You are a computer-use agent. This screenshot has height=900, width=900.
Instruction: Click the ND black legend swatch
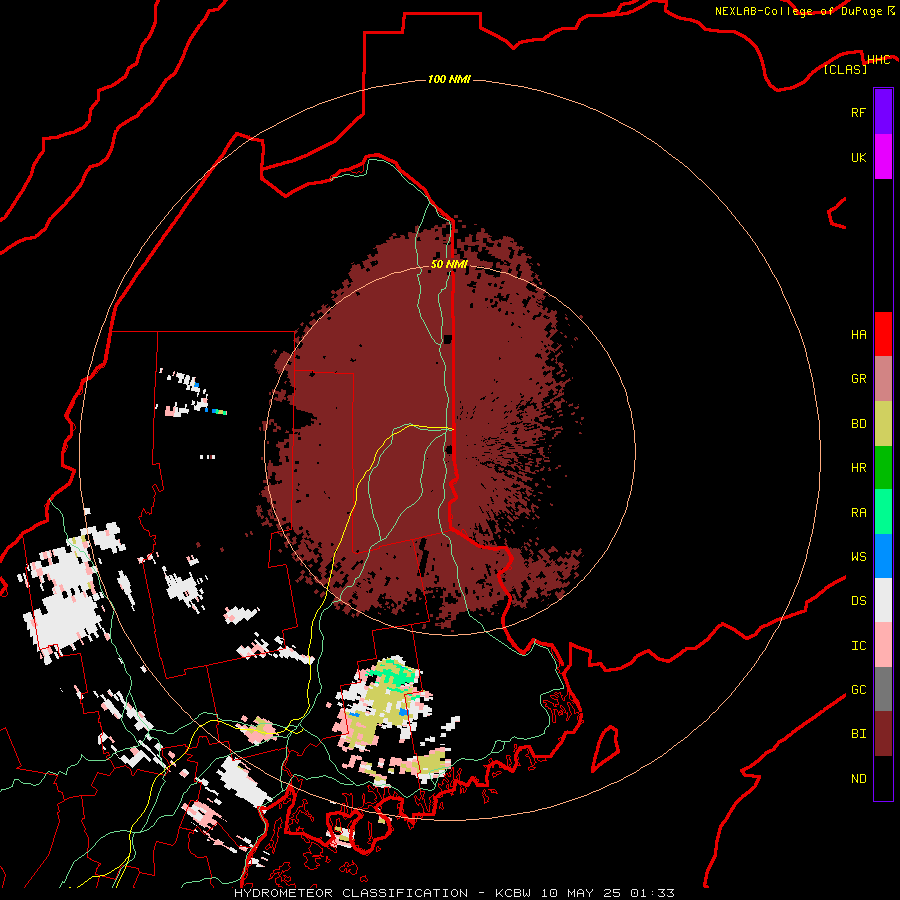(x=883, y=778)
